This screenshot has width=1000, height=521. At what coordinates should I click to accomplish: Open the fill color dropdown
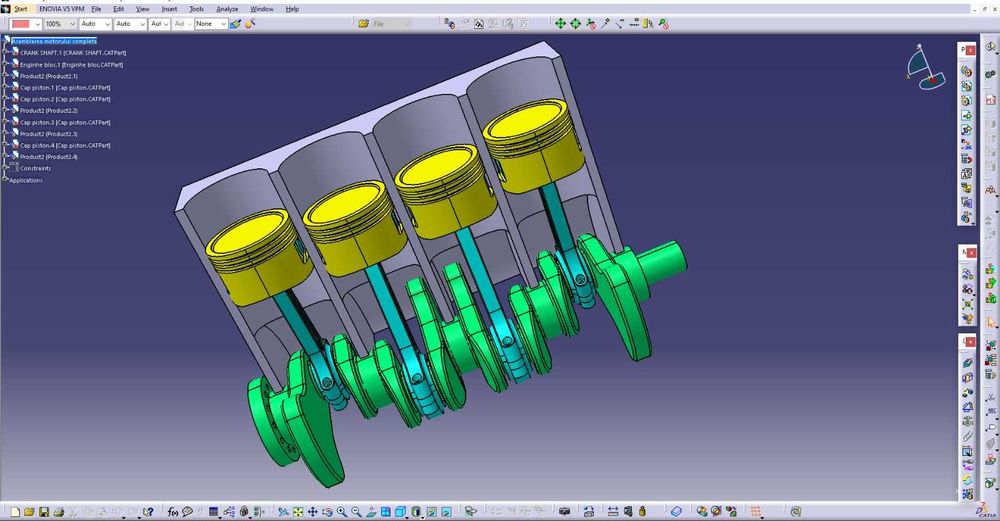(37, 24)
